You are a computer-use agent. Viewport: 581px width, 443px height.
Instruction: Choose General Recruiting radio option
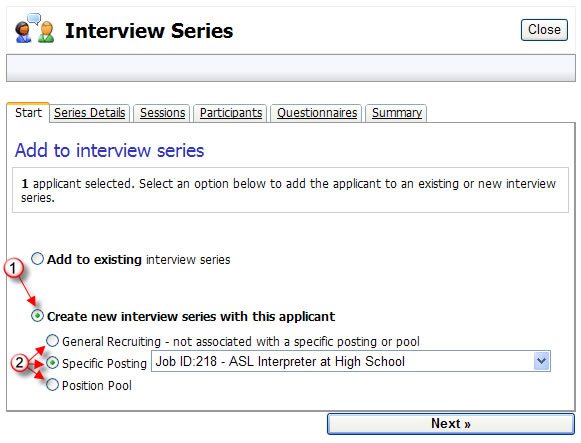52,340
